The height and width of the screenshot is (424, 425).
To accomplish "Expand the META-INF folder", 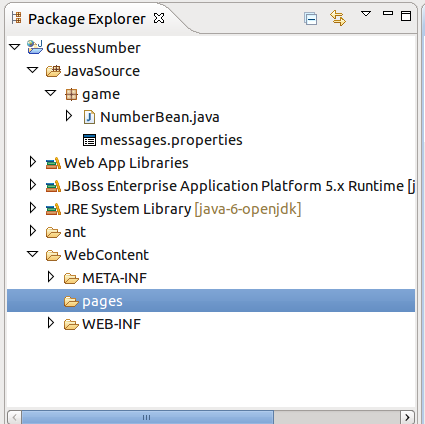I will (x=51, y=277).
